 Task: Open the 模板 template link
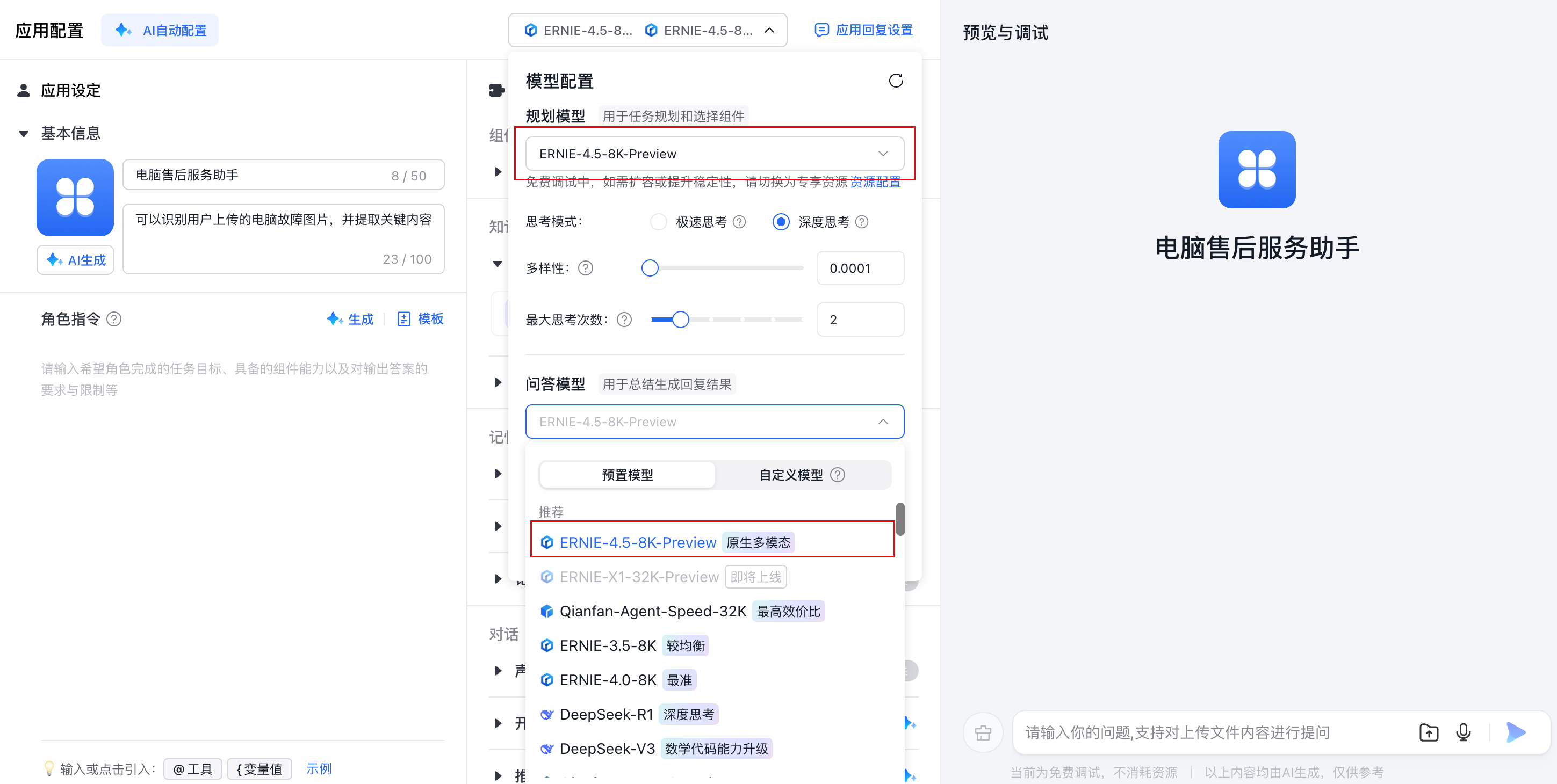420,319
